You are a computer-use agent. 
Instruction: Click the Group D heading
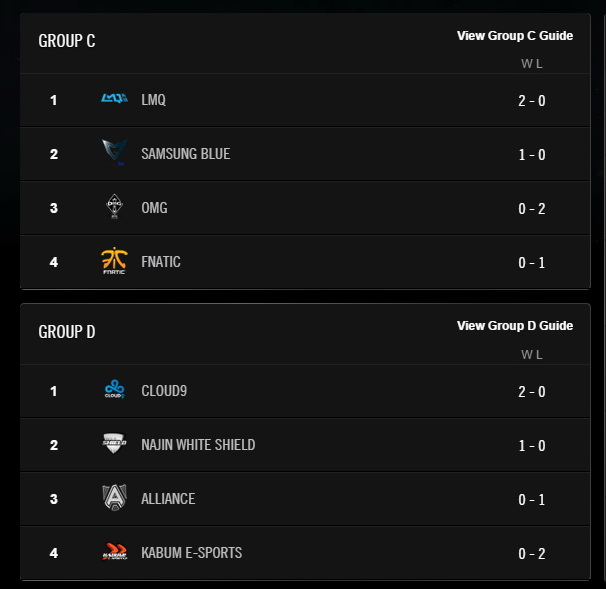click(x=67, y=331)
